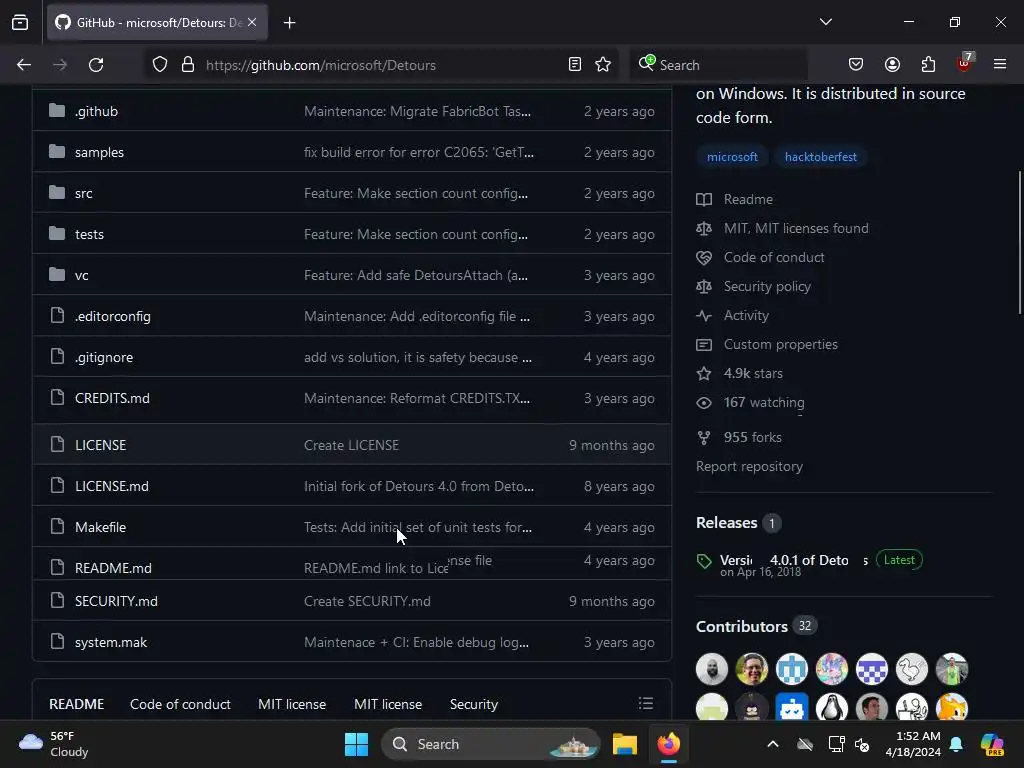Open README.md file
This screenshot has width=1024, height=768.
(x=113, y=568)
